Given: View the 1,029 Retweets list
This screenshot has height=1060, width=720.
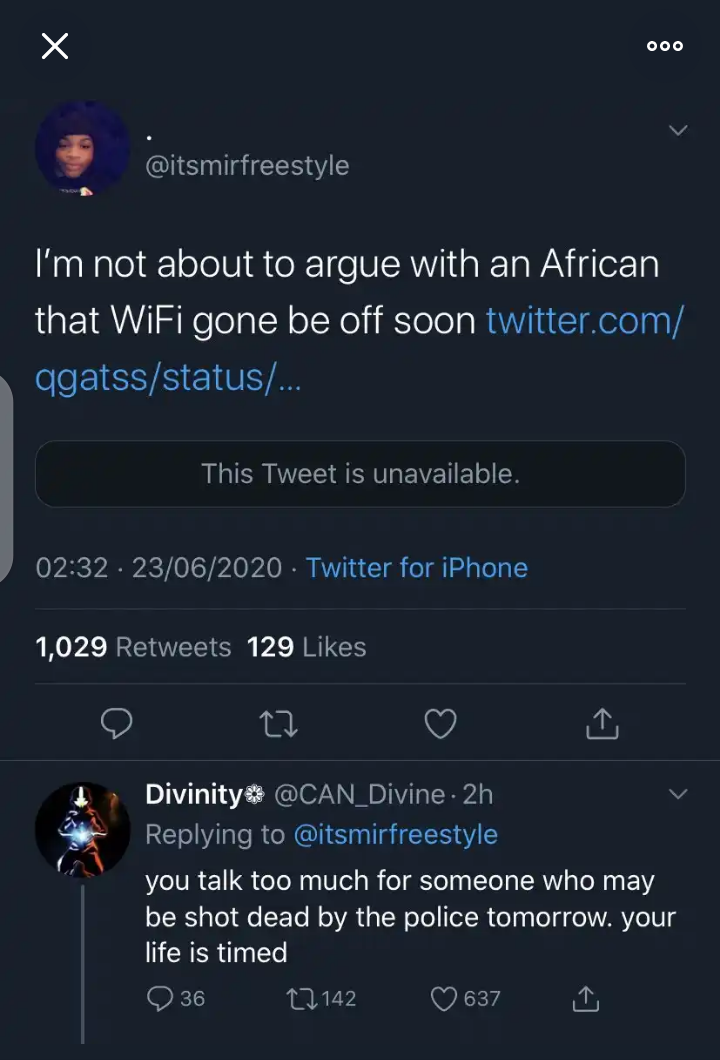Looking at the screenshot, I should [x=133, y=647].
